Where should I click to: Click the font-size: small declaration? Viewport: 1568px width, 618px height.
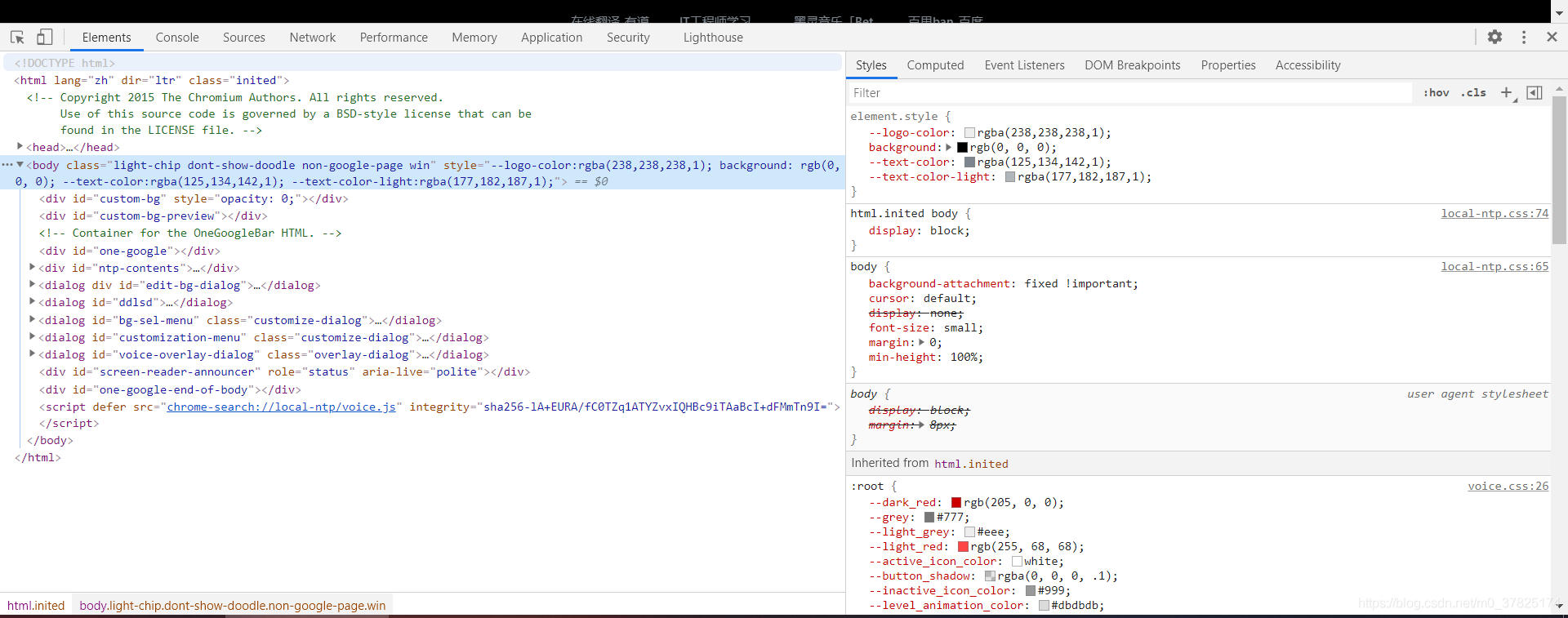coord(926,327)
